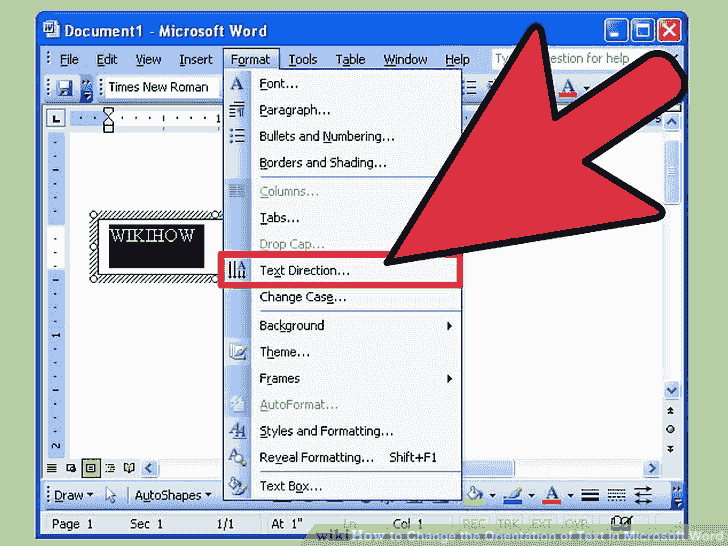The image size is (728, 546).
Task: Click the first-line indent marker on ruler
Action: coord(108,112)
